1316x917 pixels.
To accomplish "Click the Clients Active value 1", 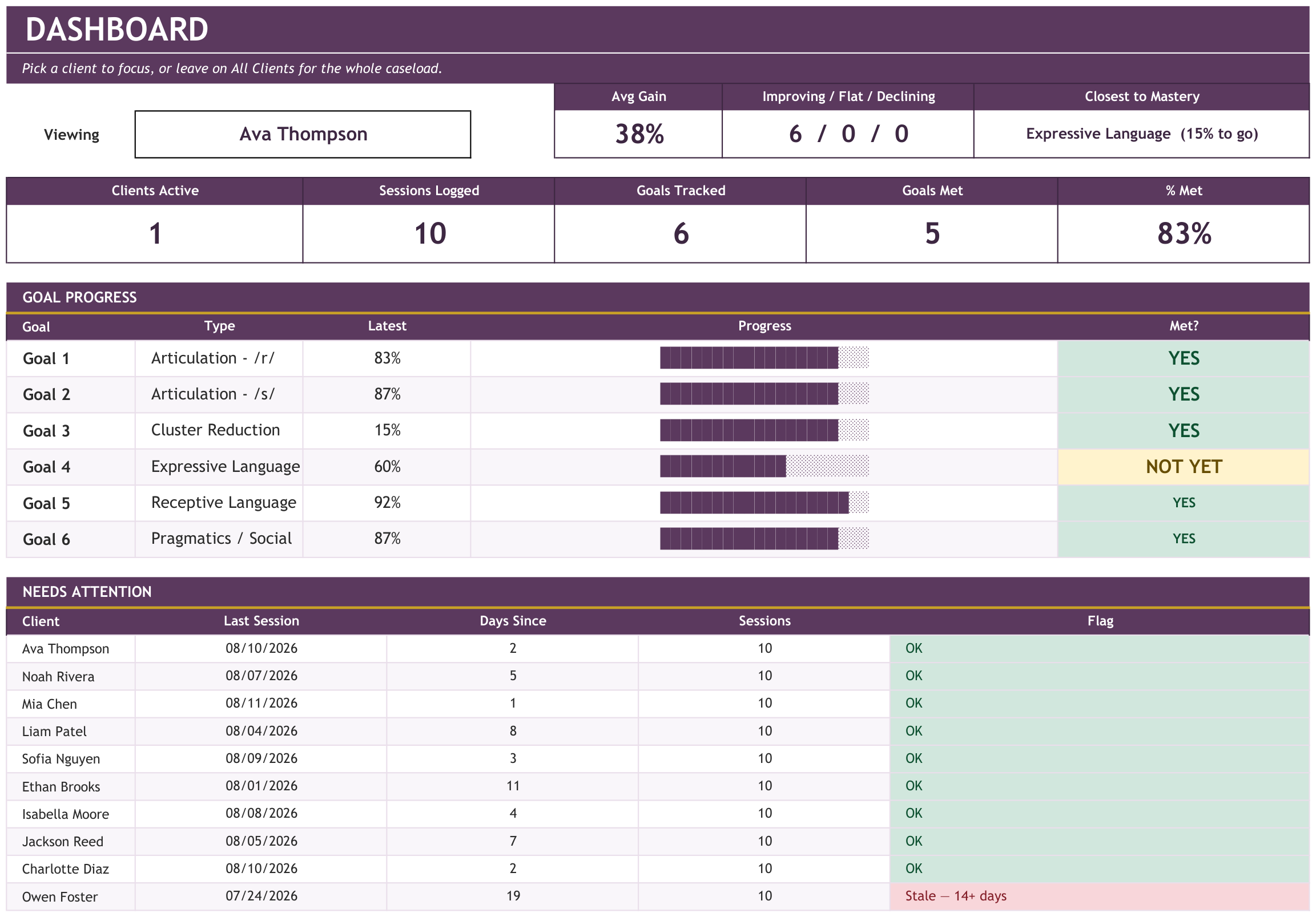I will pyautogui.click(x=155, y=234).
